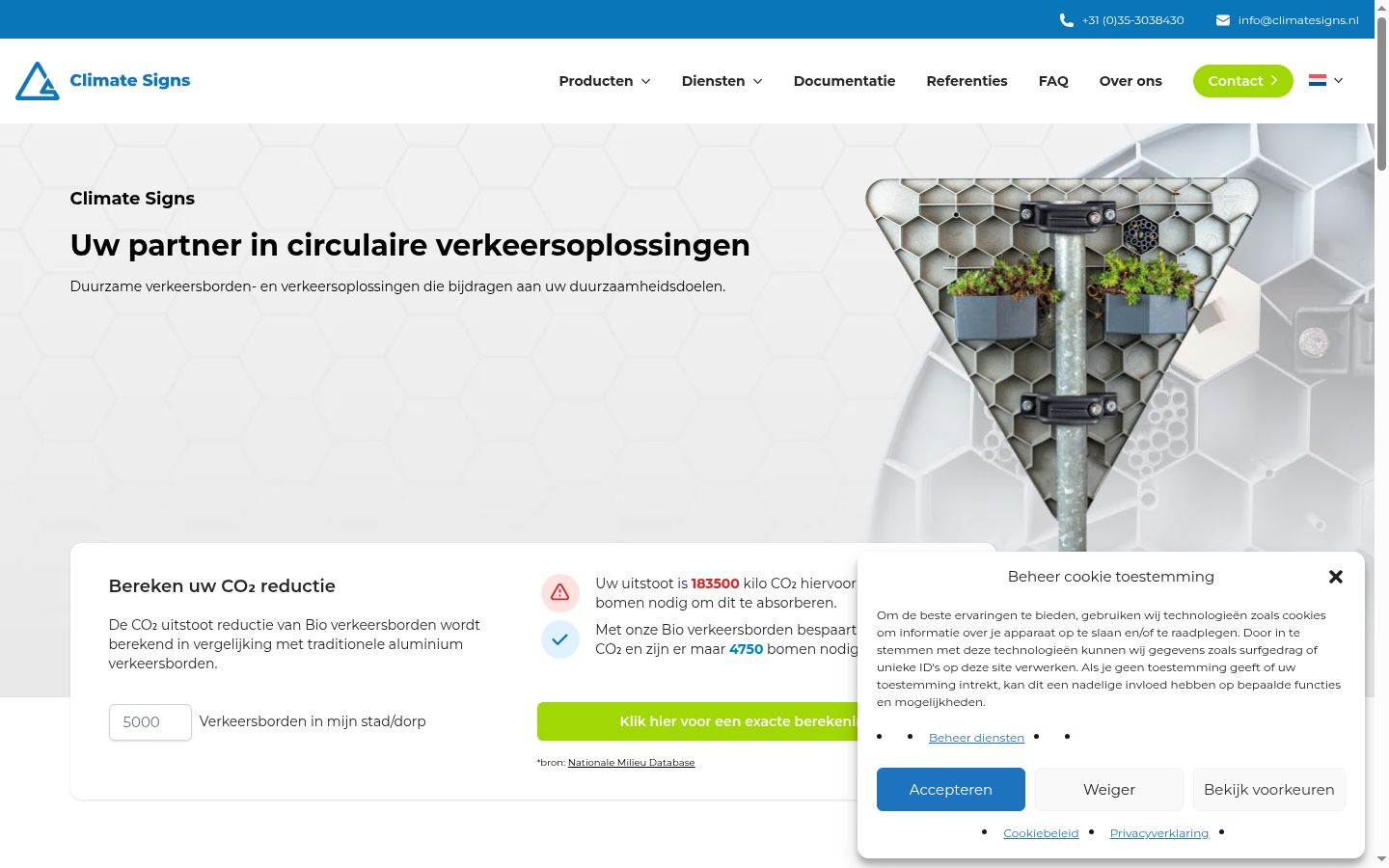Click the green exacte berekening button
This screenshot has height=868, width=1389.
[x=697, y=721]
